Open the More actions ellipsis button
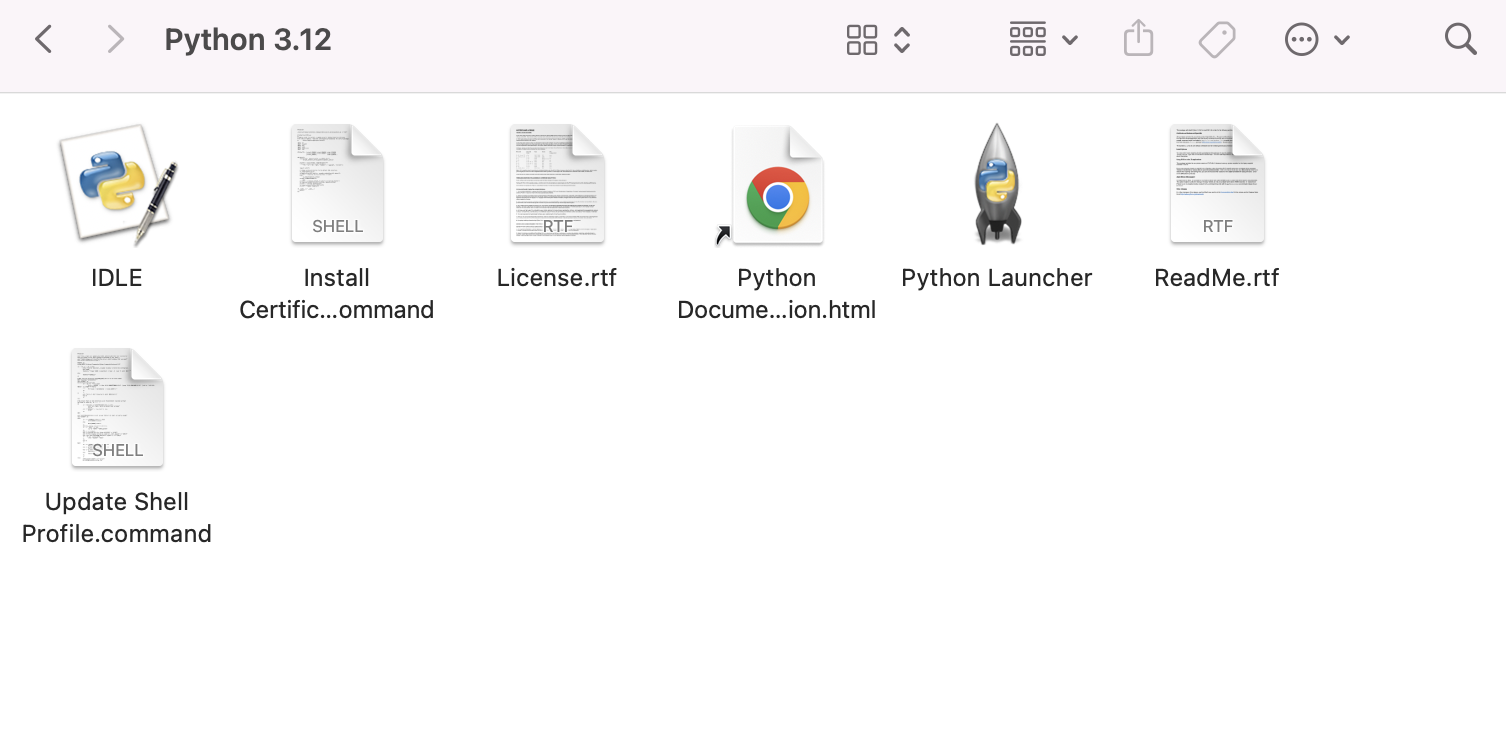This screenshot has width=1506, height=732. (x=1301, y=40)
